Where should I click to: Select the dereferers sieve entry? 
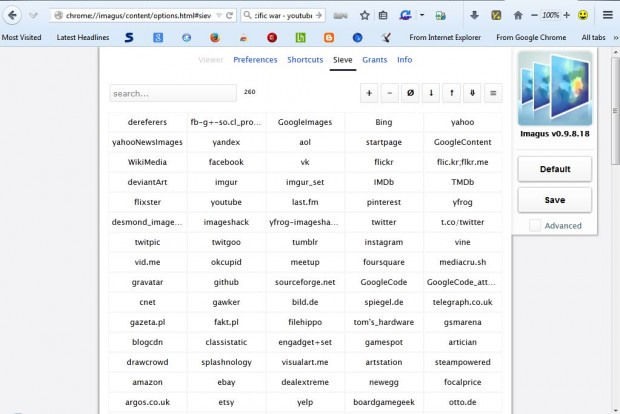tap(147, 122)
